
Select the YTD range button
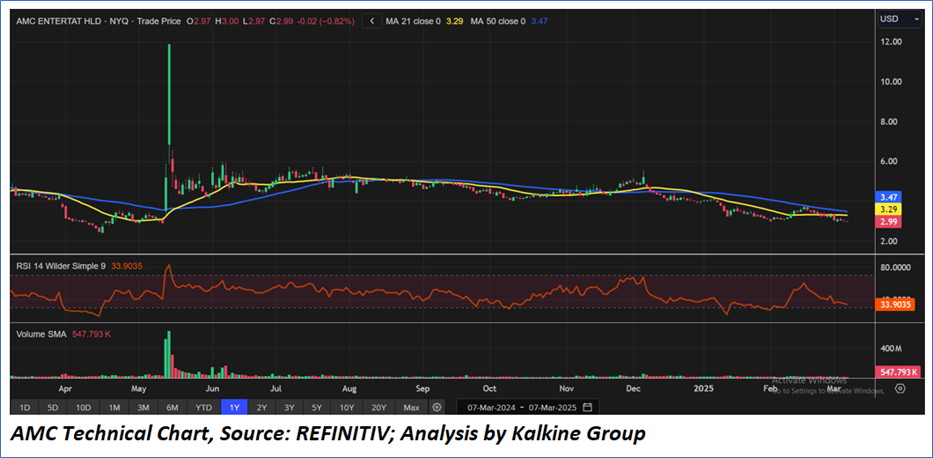[203, 407]
